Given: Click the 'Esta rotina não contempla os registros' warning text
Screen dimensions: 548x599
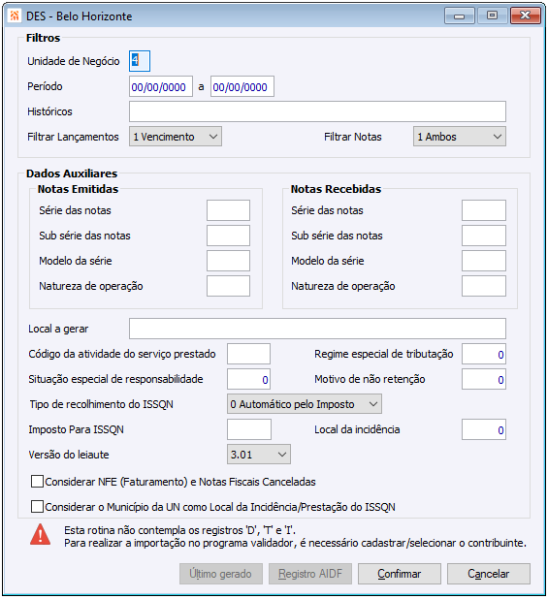Looking at the screenshot, I should [180, 530].
